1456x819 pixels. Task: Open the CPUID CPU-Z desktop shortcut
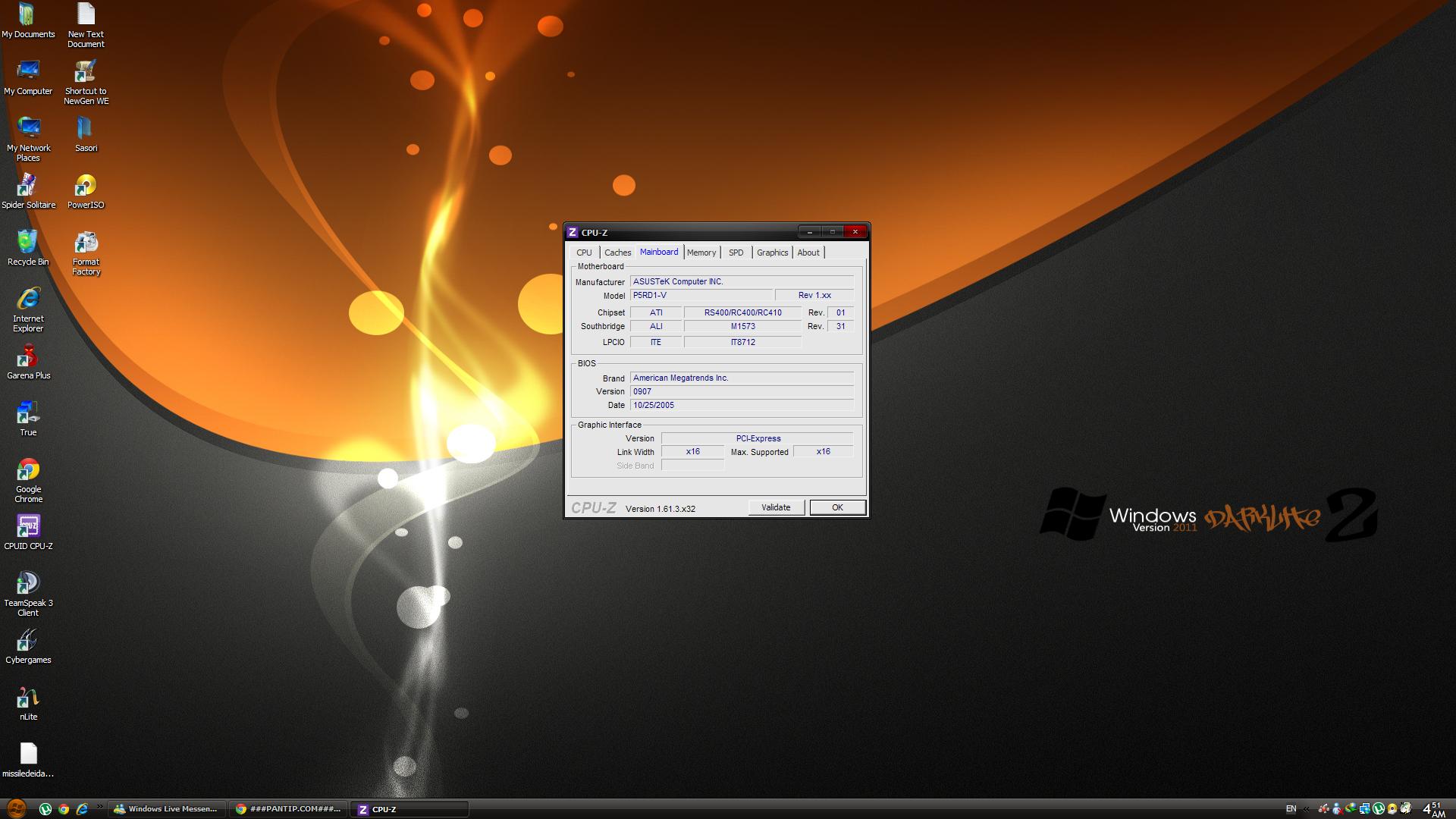[x=28, y=527]
